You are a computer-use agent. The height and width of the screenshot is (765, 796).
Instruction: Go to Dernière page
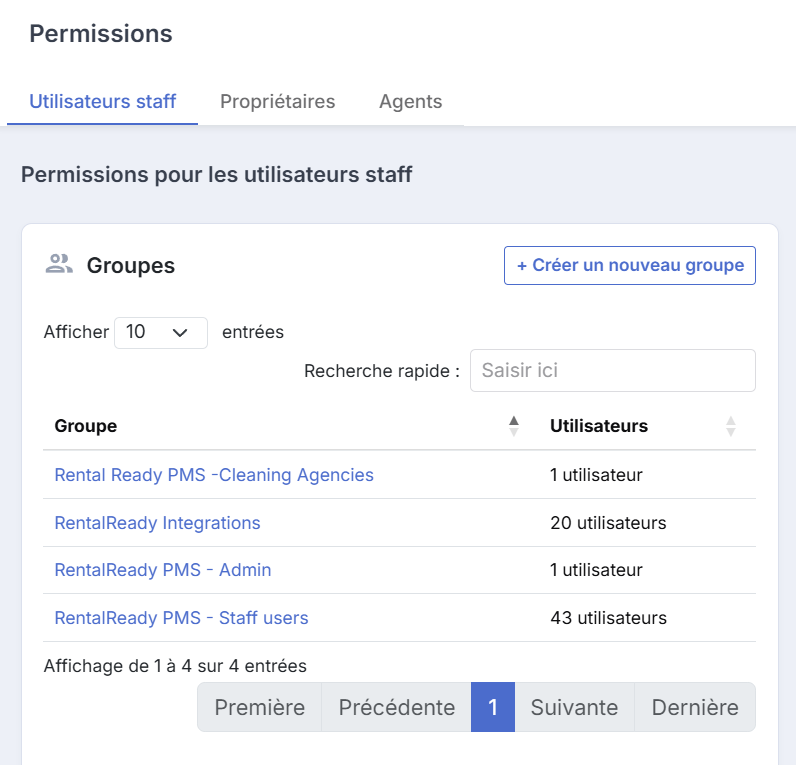click(x=695, y=707)
